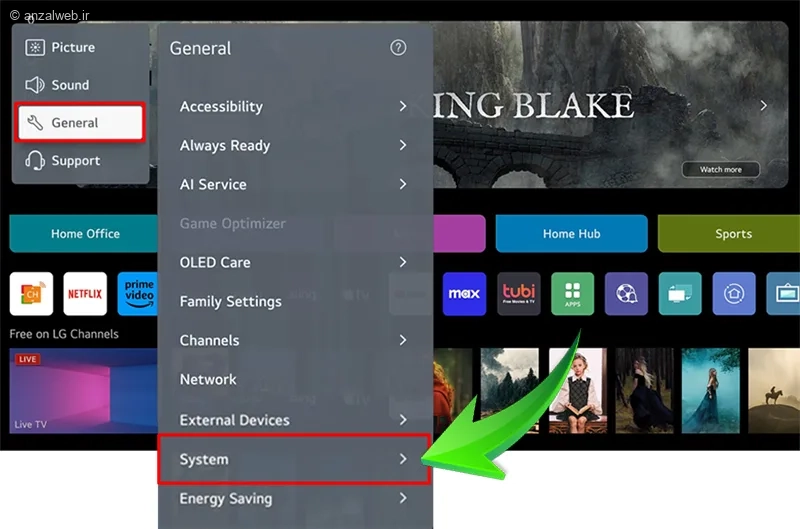
Task: Open the Netflix app
Action: [x=85, y=294]
